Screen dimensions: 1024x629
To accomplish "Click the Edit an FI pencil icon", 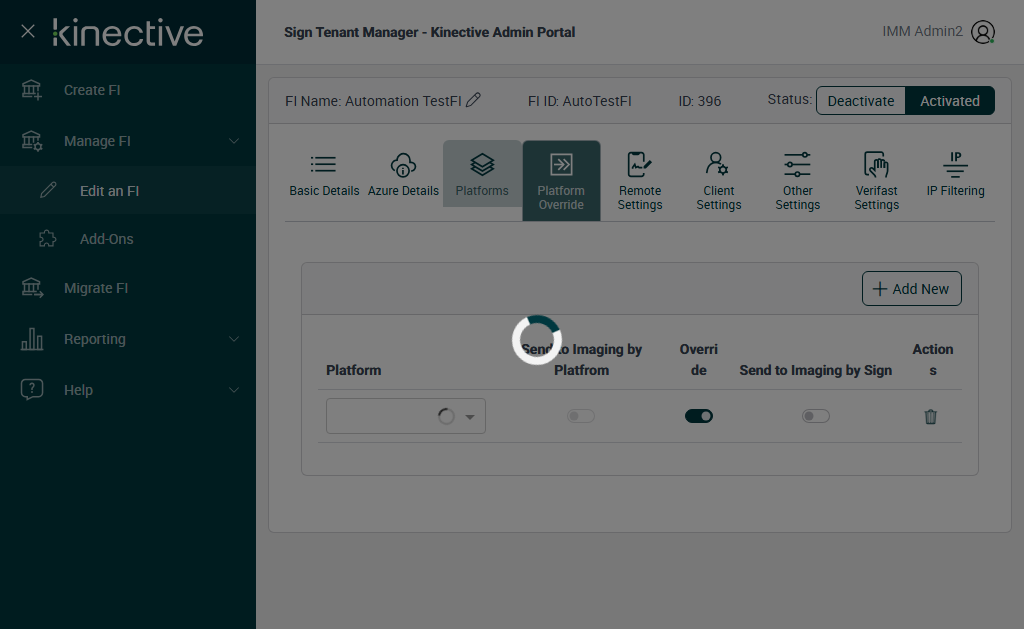I will (x=48, y=190).
